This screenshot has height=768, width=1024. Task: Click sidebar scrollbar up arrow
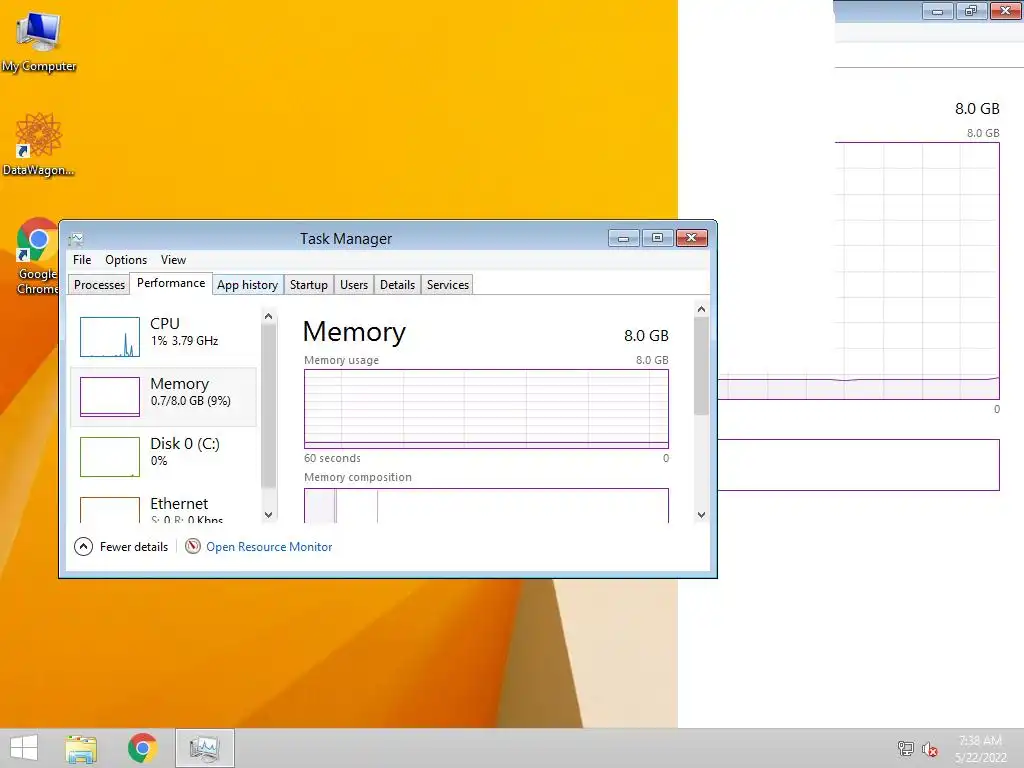pos(268,316)
